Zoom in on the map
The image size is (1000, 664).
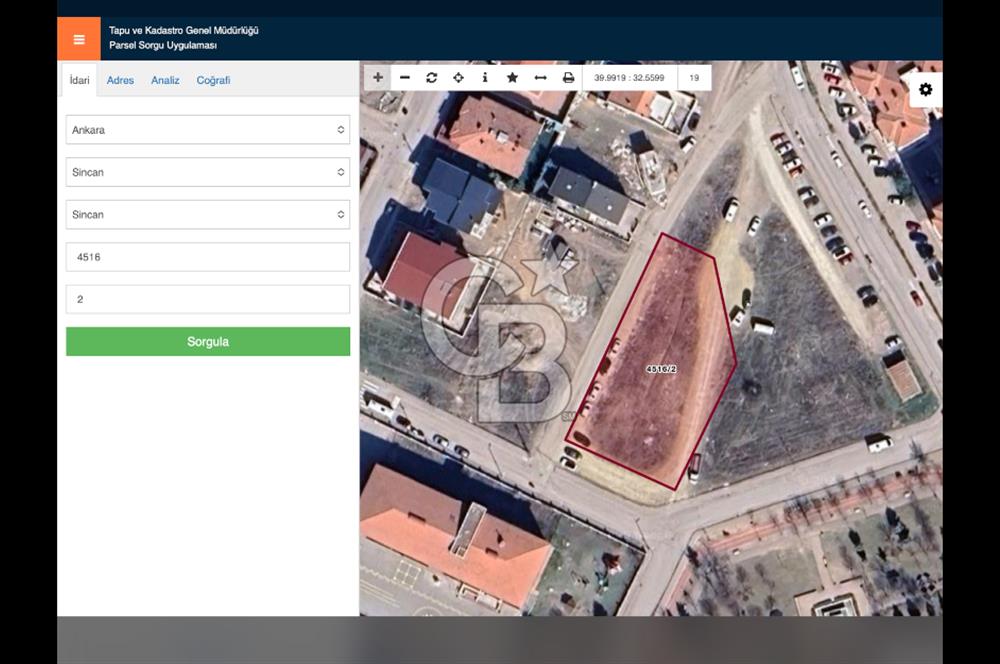(x=378, y=78)
